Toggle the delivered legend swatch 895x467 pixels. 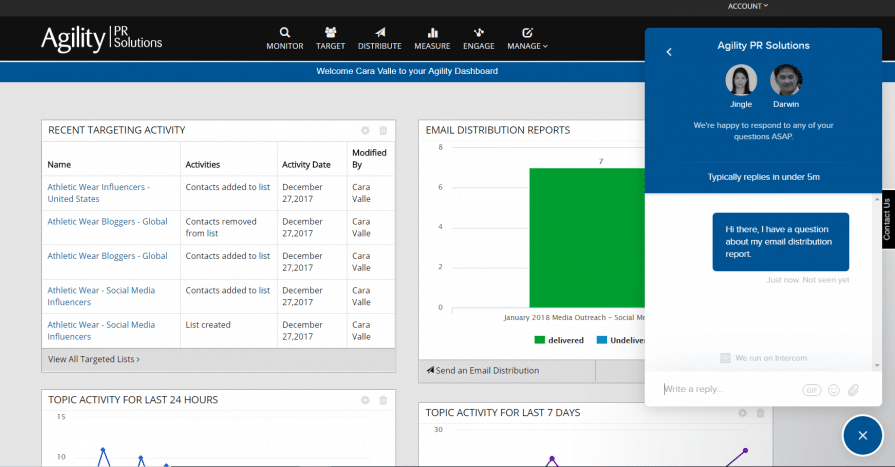coord(539,340)
